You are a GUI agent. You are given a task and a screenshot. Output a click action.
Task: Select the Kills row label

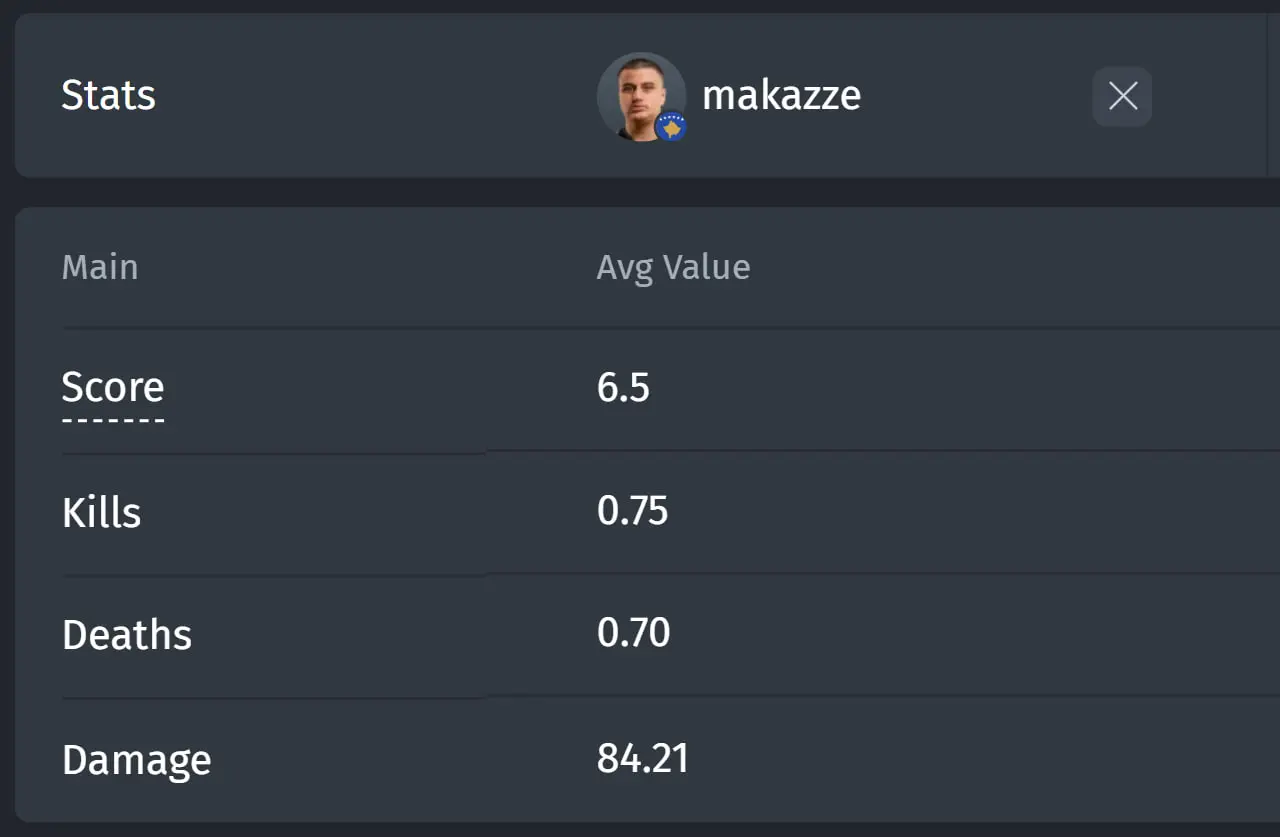[x=101, y=512]
